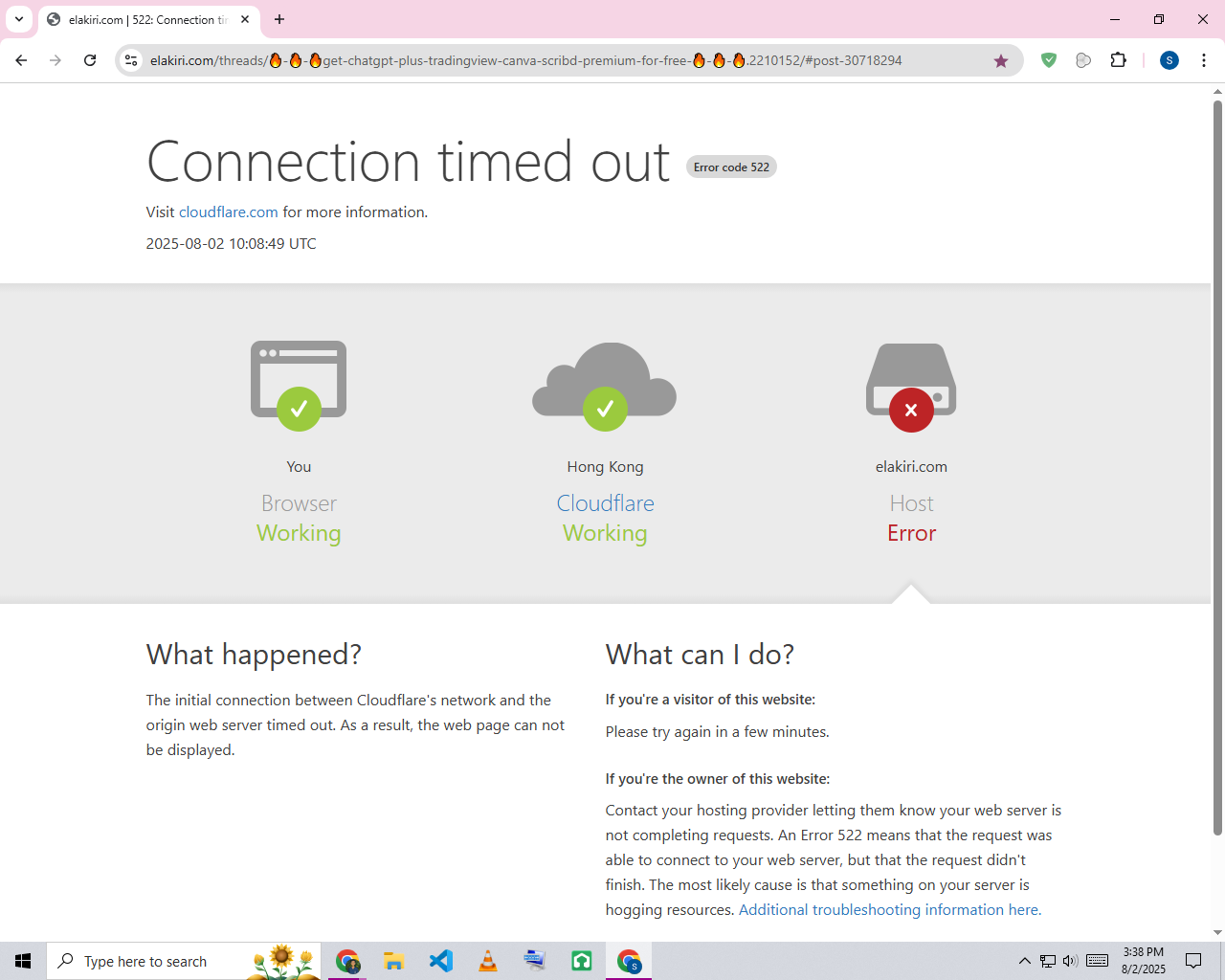1225x980 pixels.
Task: Click the red Error status text
Action: click(911, 533)
